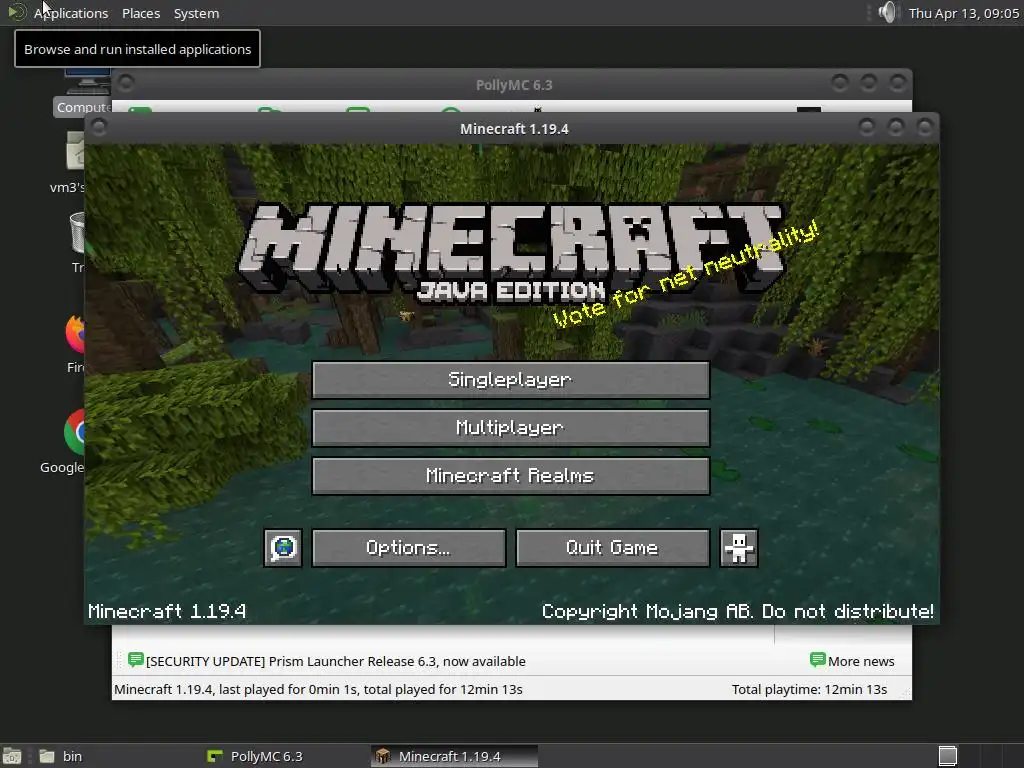Click the PollyMC window menu button
Screen dimensions: 1024x768
pyautogui.click(x=126, y=83)
